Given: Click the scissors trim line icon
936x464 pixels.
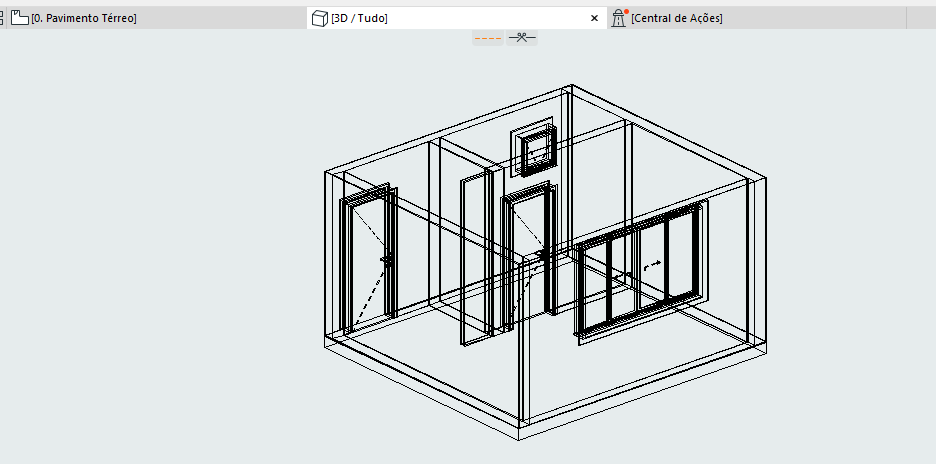Looking at the screenshot, I should pyautogui.click(x=522, y=38).
